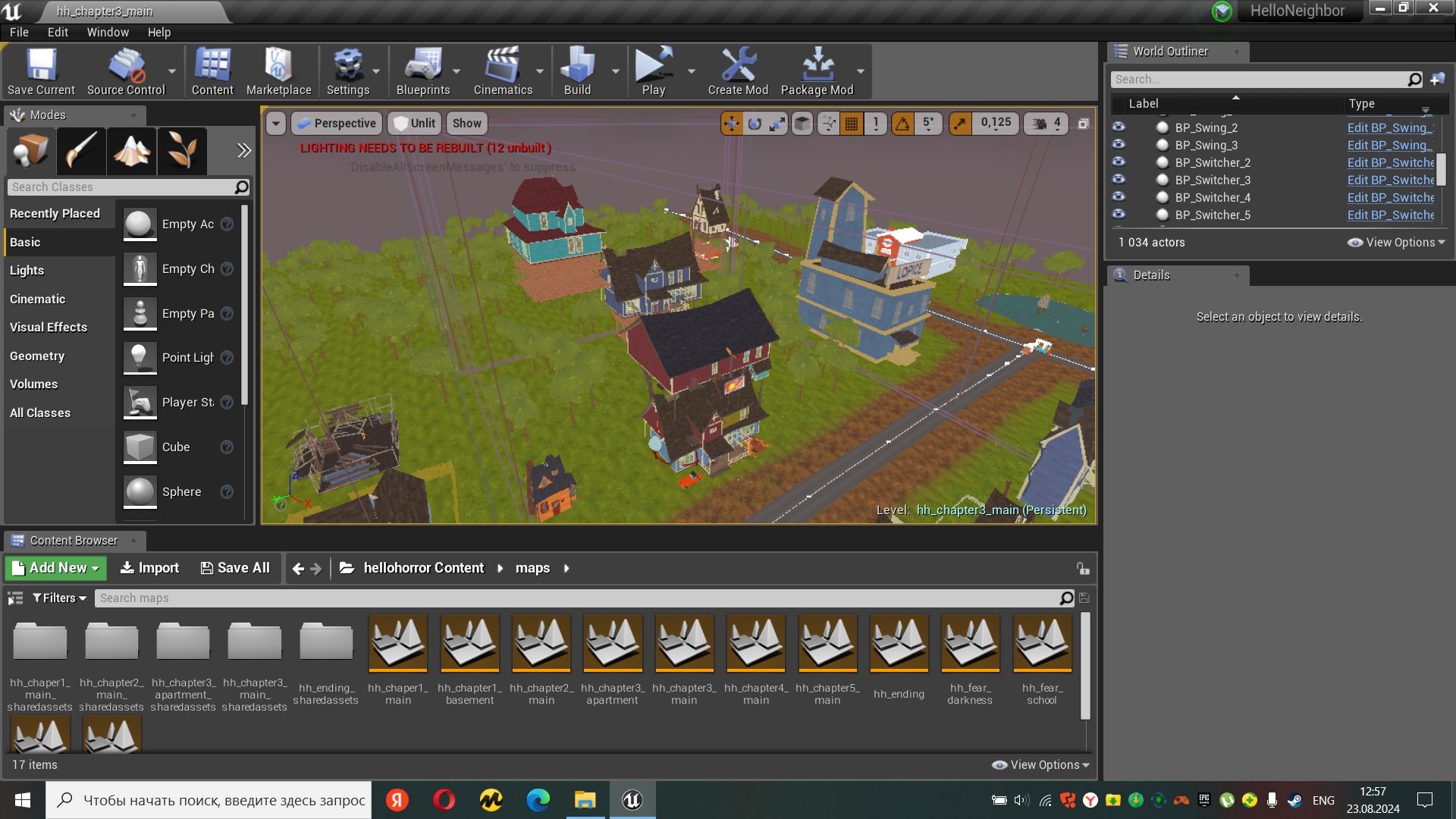
Task: Hide BP_Switcher_3 actor
Action: tap(1119, 180)
